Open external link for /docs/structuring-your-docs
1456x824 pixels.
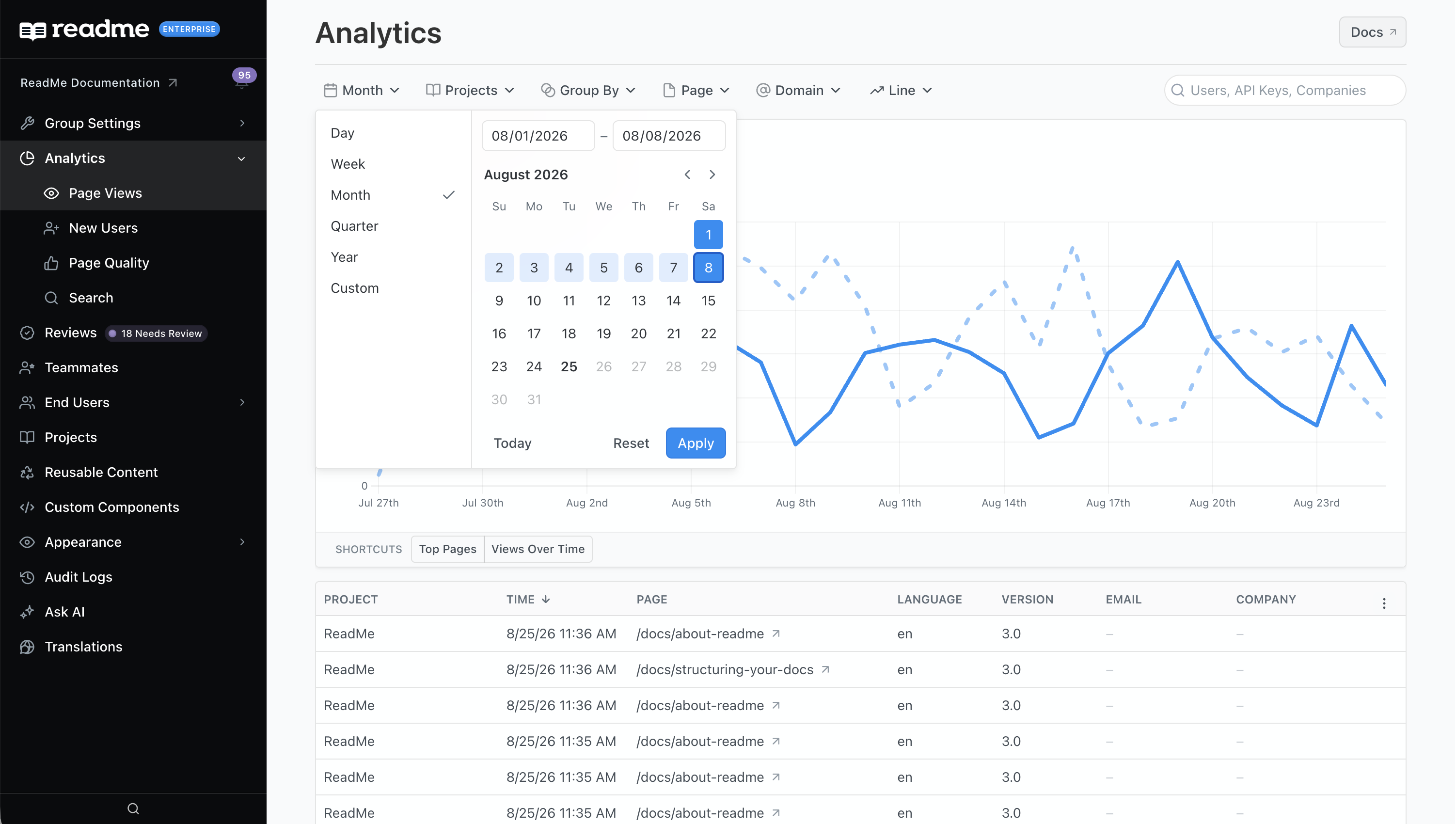point(825,669)
